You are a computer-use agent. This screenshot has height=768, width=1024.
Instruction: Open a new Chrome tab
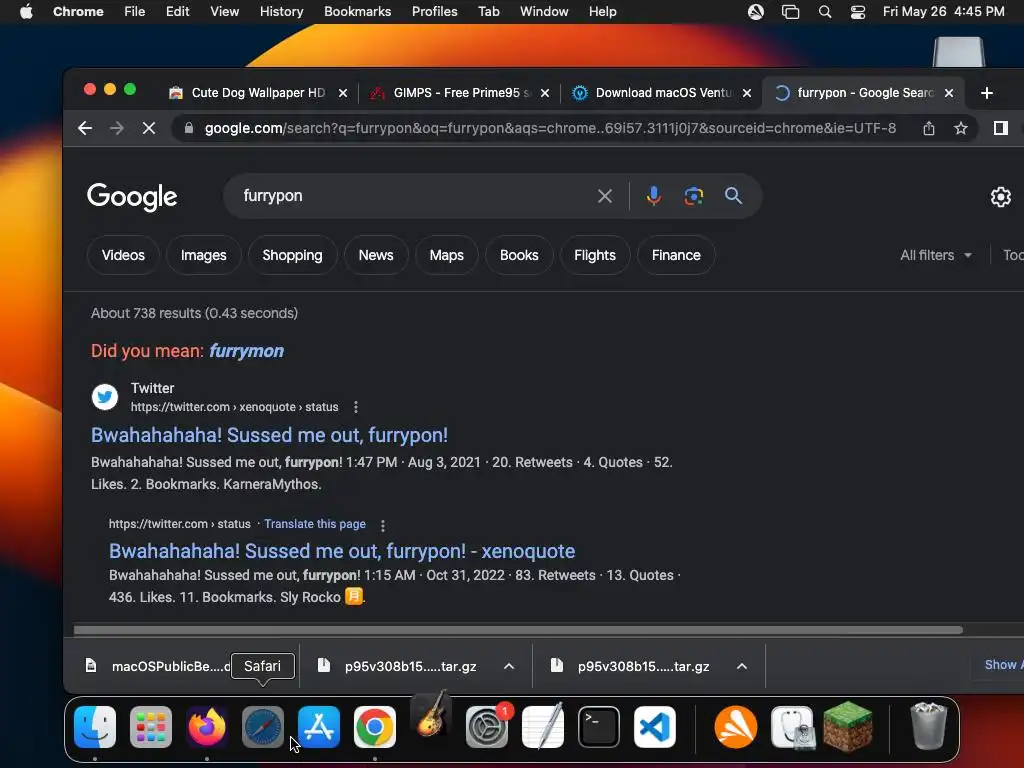coord(987,93)
